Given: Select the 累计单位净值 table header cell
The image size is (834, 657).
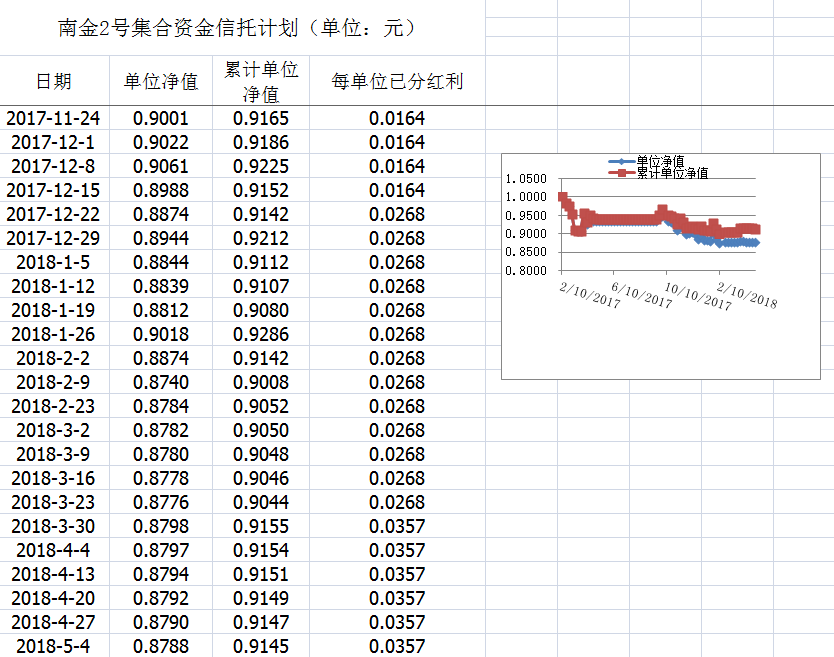Looking at the screenshot, I should [260, 81].
